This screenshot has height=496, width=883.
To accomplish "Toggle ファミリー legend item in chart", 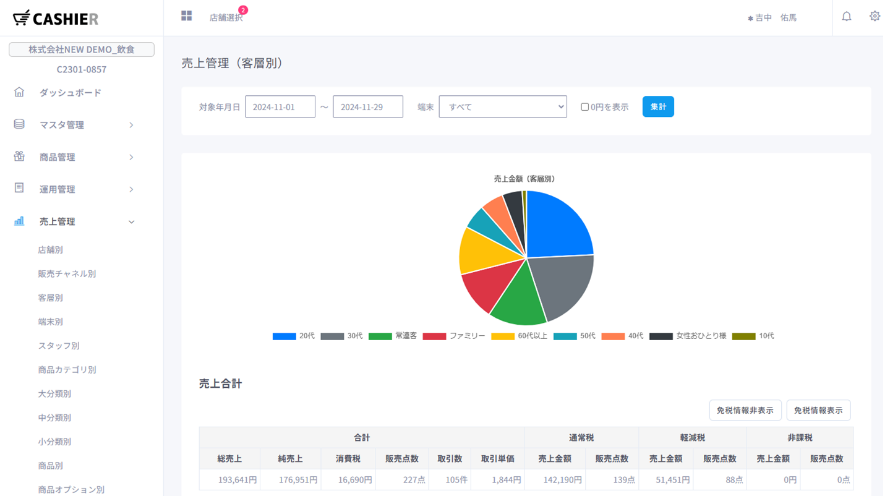I will [x=454, y=336].
